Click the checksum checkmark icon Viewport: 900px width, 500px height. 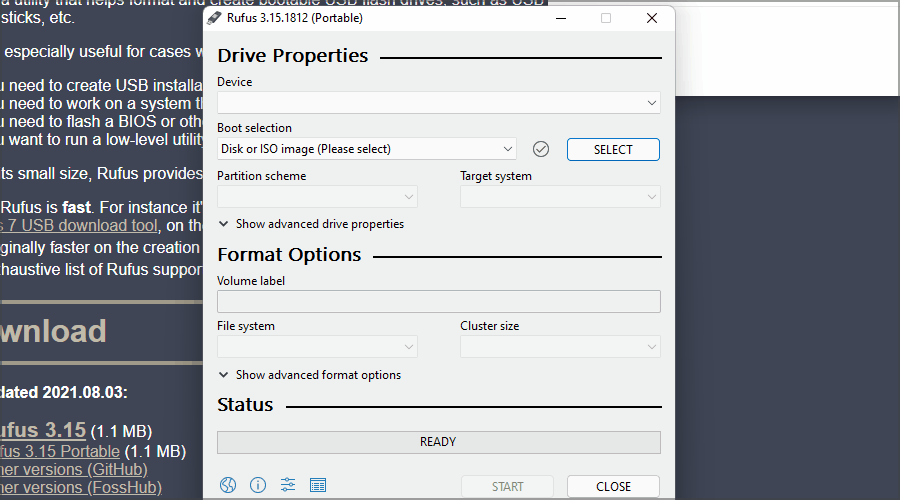541,149
